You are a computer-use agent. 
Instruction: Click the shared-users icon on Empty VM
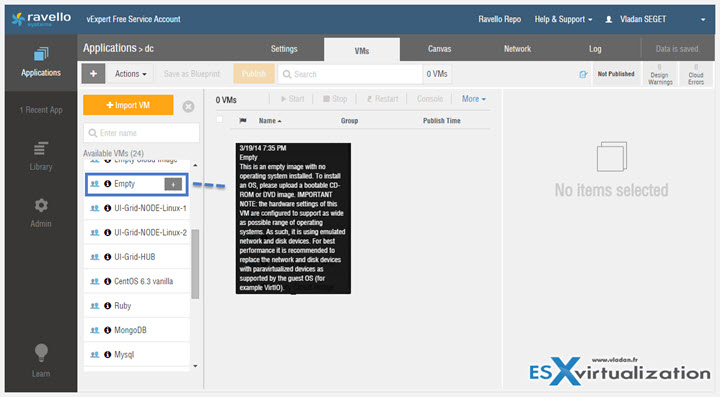click(95, 184)
